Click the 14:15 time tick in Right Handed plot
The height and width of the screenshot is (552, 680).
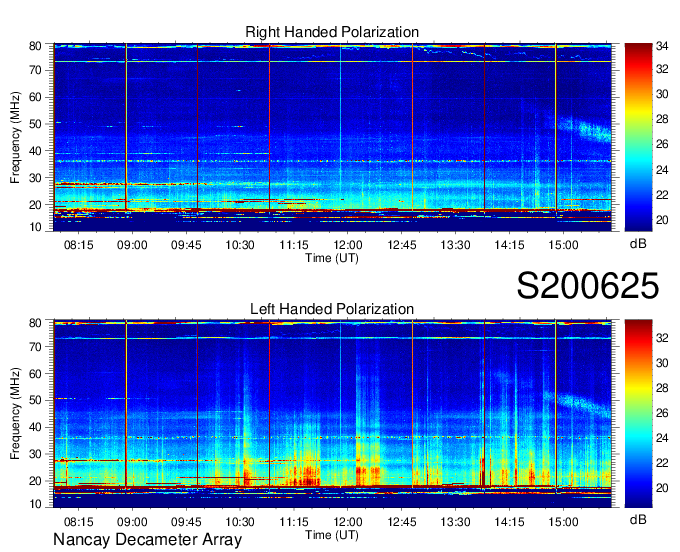tap(510, 245)
